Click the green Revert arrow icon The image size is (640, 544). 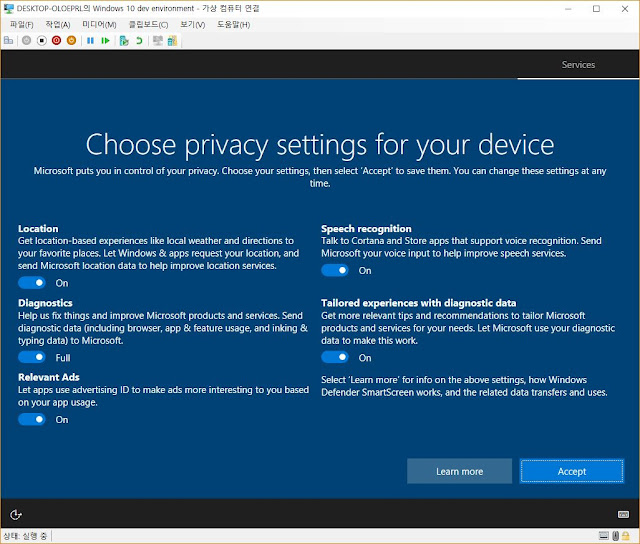[x=139, y=40]
